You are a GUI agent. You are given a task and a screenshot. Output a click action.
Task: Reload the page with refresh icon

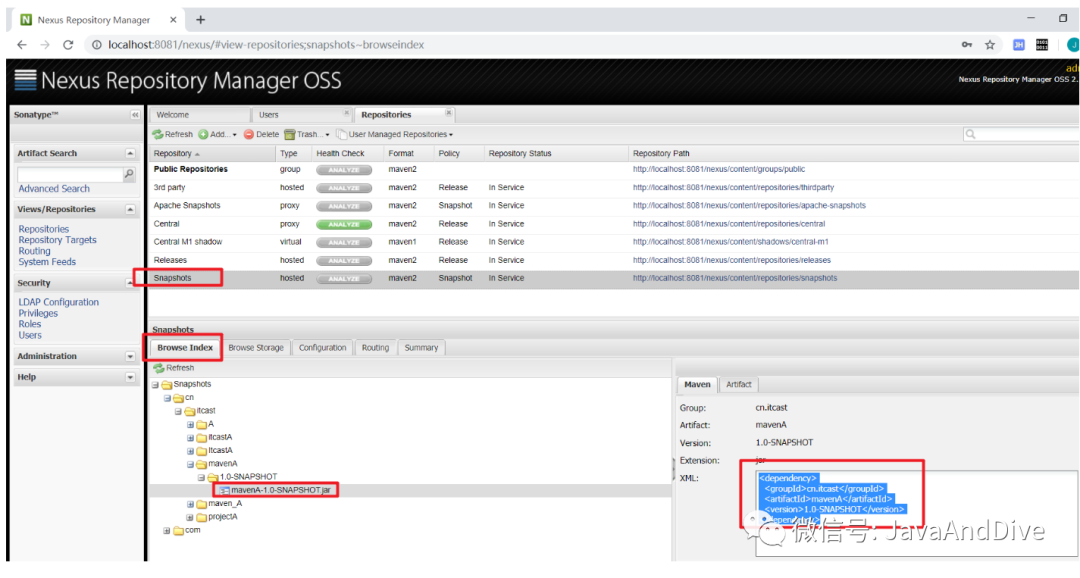click(68, 45)
